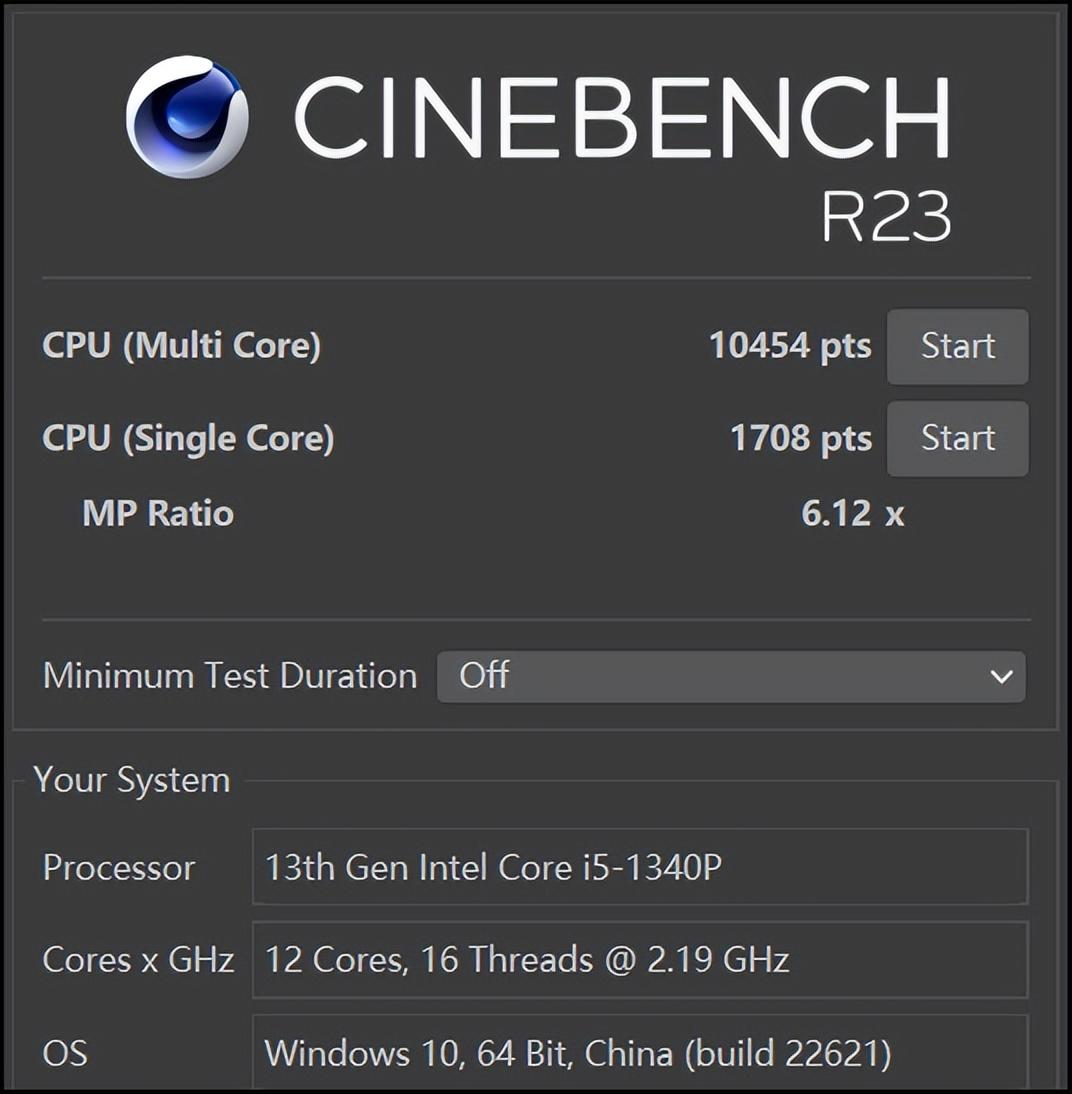This screenshot has height=1094, width=1072.
Task: Click the 6.12 x ratio value
Action: pos(853,514)
